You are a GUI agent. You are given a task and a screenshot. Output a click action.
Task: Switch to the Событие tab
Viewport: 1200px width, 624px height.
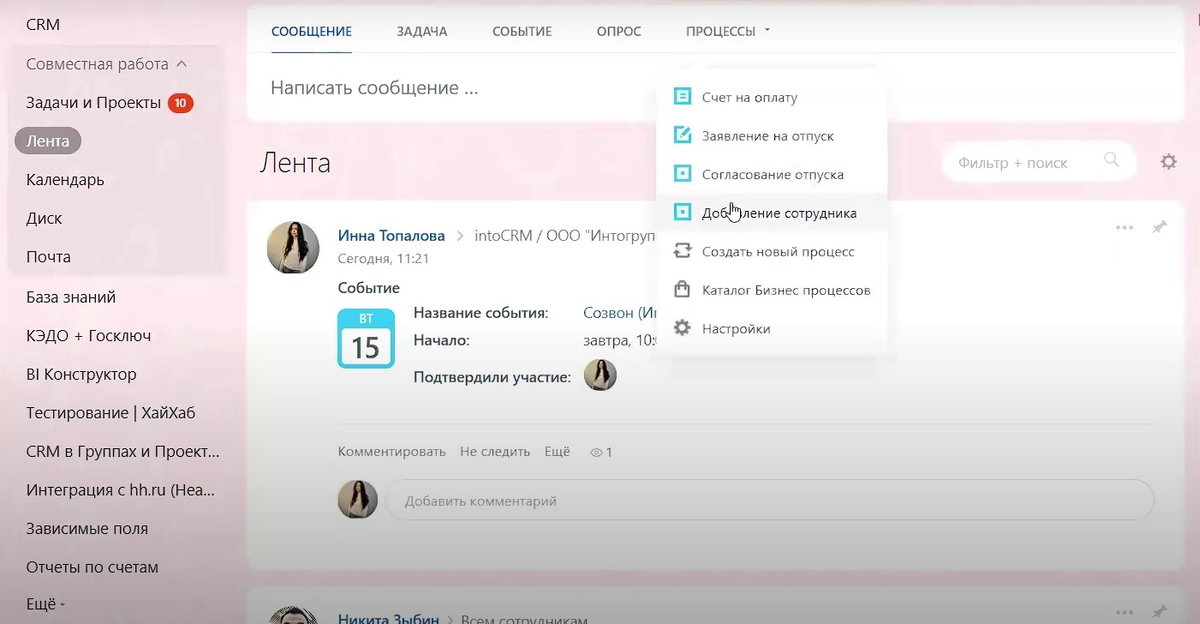tap(522, 31)
